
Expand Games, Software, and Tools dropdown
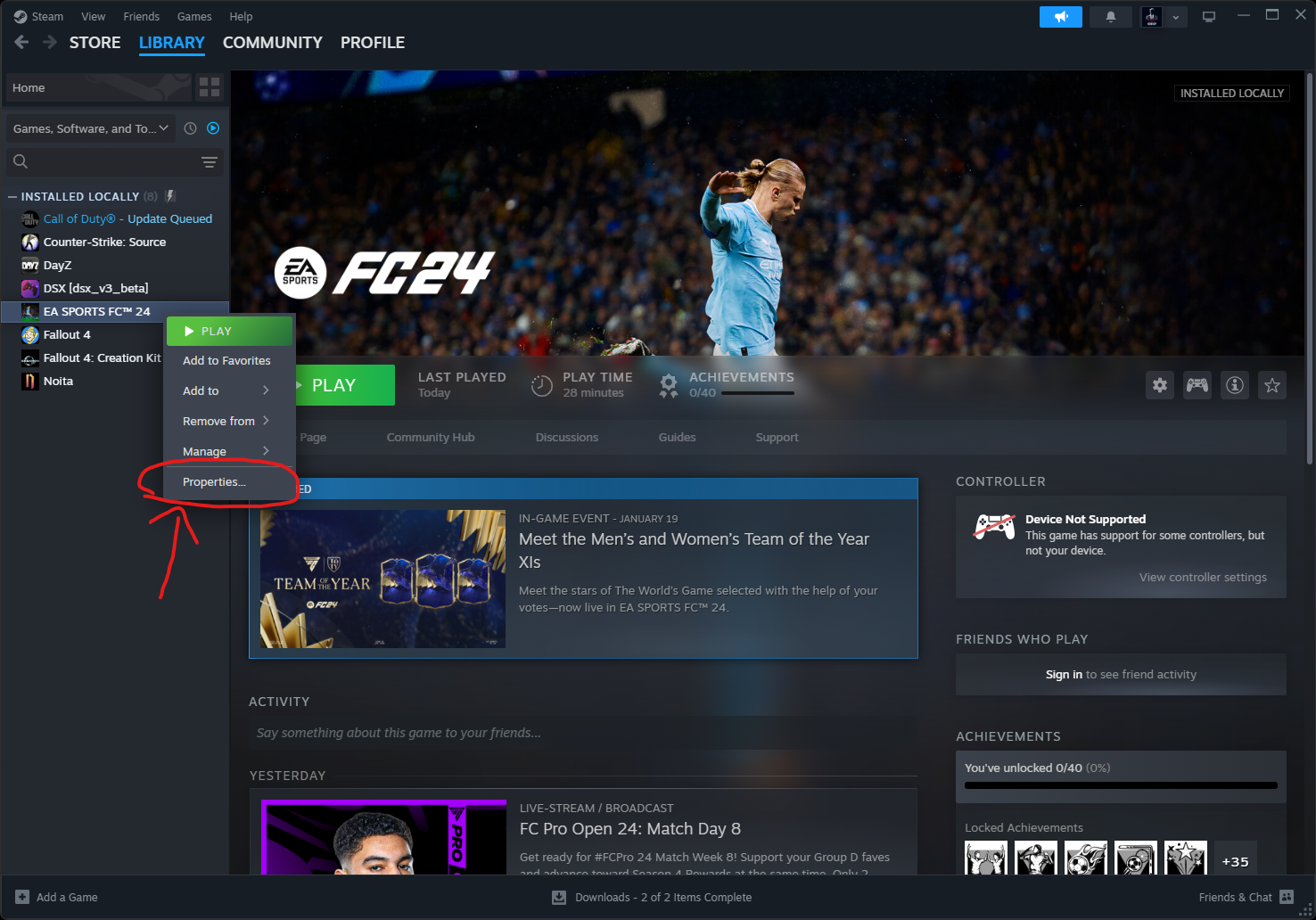click(91, 128)
